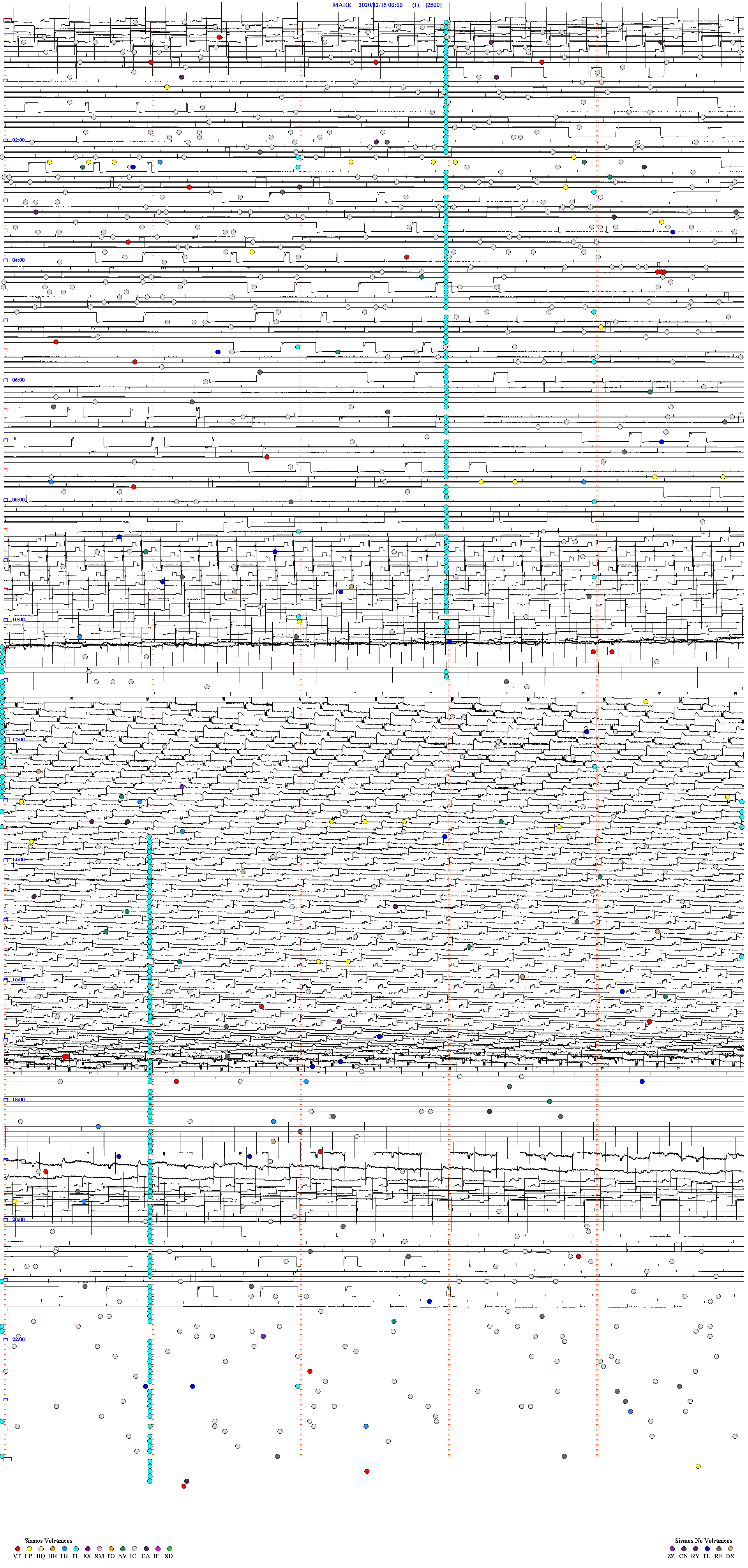Click the MABE station name in header

341,5
